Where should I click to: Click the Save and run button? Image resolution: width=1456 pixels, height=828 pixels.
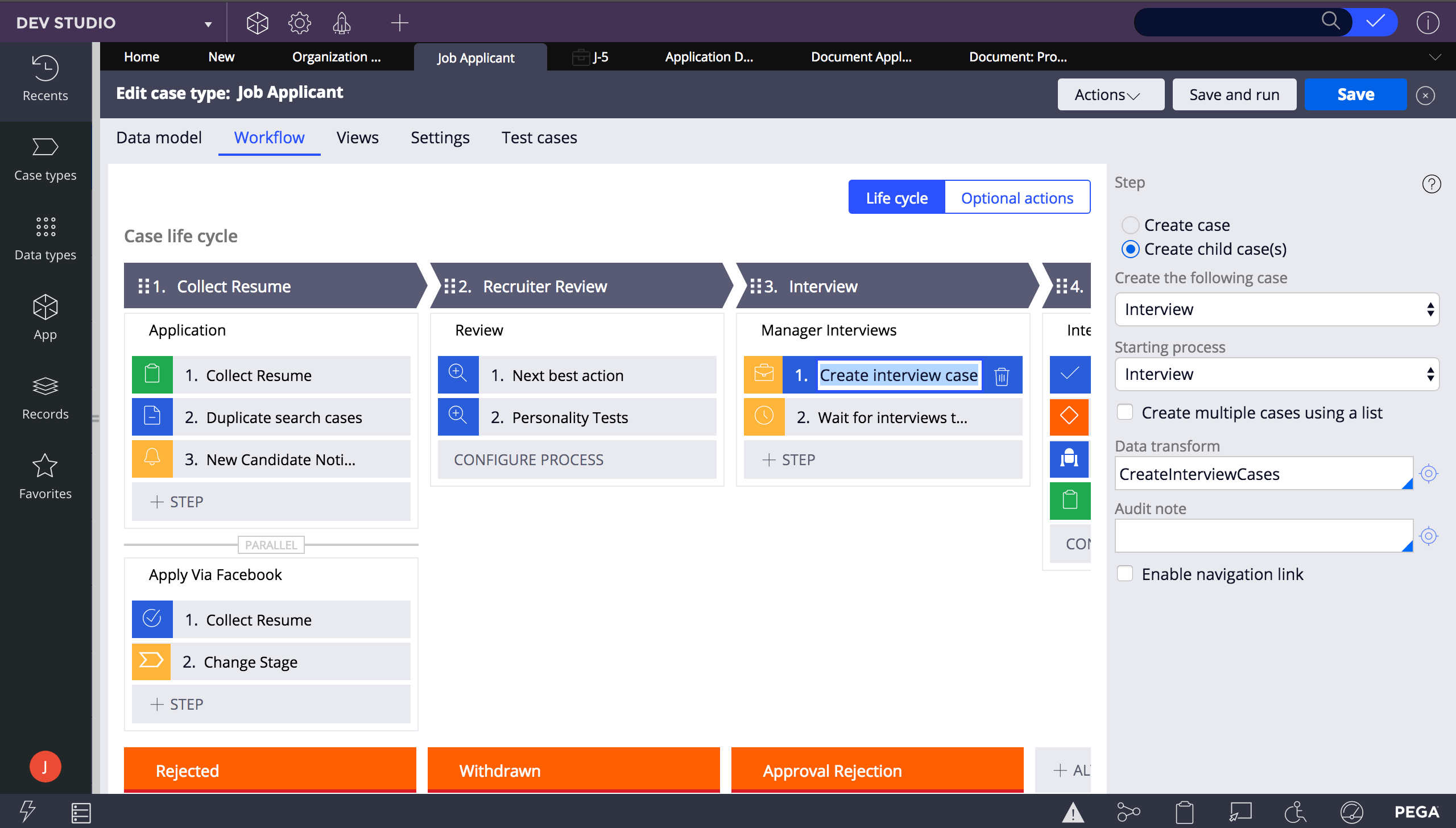point(1234,94)
